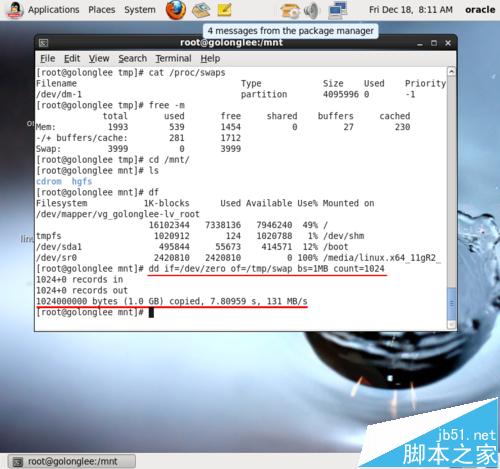The height and width of the screenshot is (469, 500).
Task: Click the GNOME foot logo icon
Action: pyautogui.click(x=14, y=10)
